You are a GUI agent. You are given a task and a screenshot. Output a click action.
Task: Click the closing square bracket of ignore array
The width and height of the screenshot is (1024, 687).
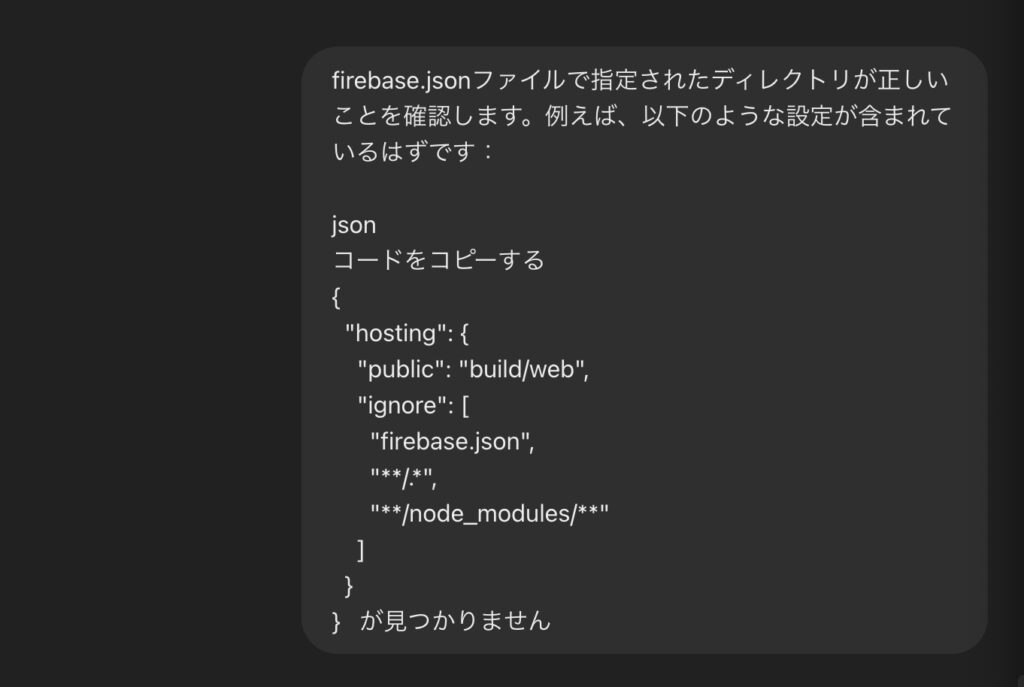(x=361, y=549)
